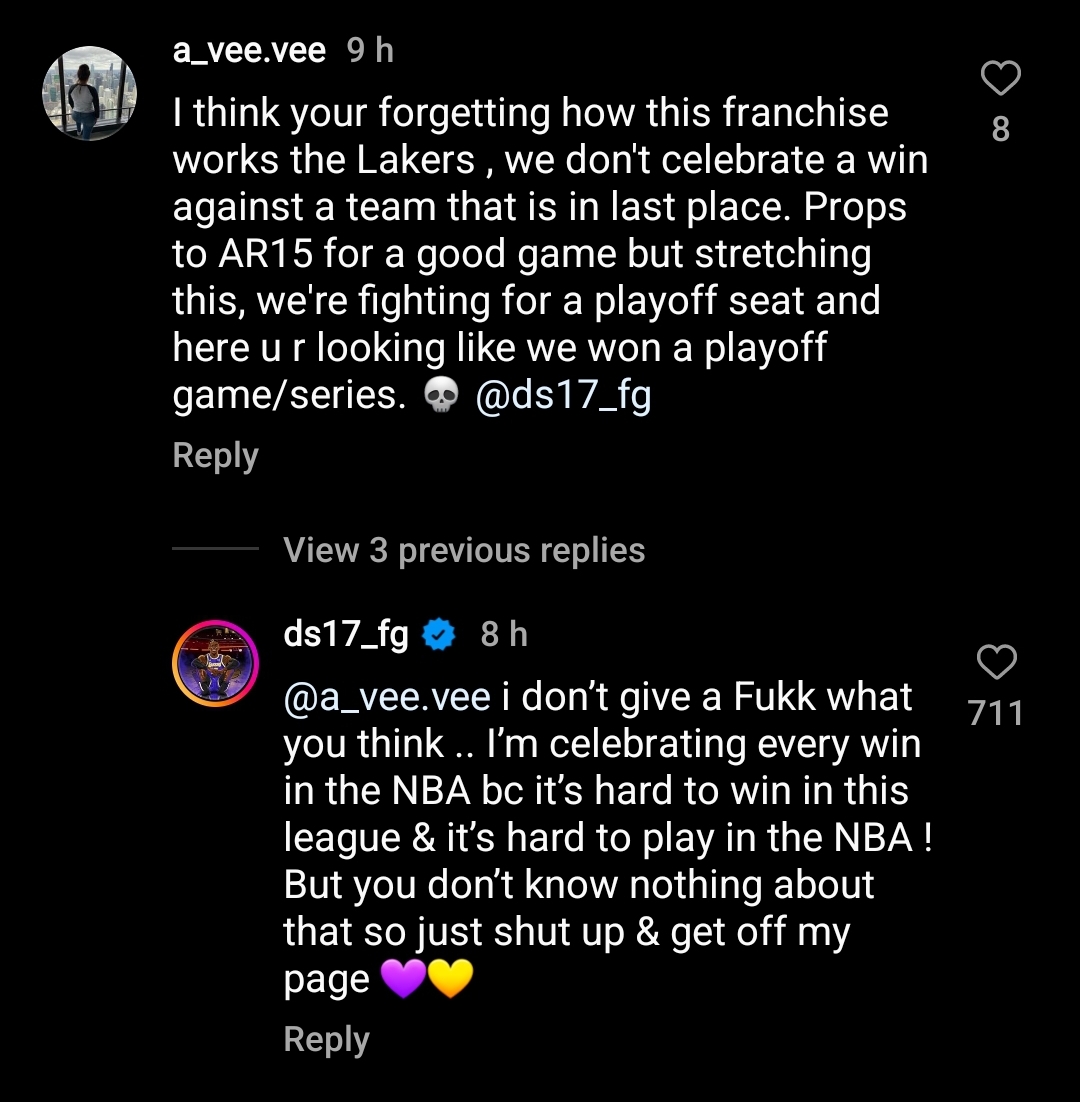Click the 9 h timestamp
Screen dimensions: 1080x1102
370,50
